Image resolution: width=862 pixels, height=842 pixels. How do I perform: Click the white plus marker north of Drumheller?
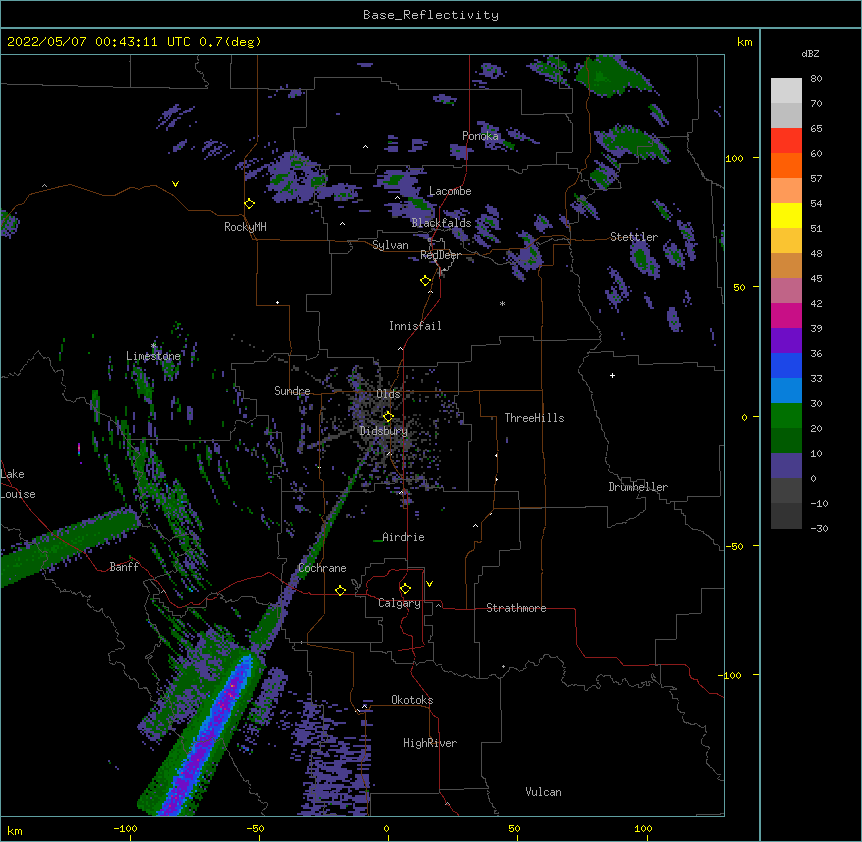612,375
